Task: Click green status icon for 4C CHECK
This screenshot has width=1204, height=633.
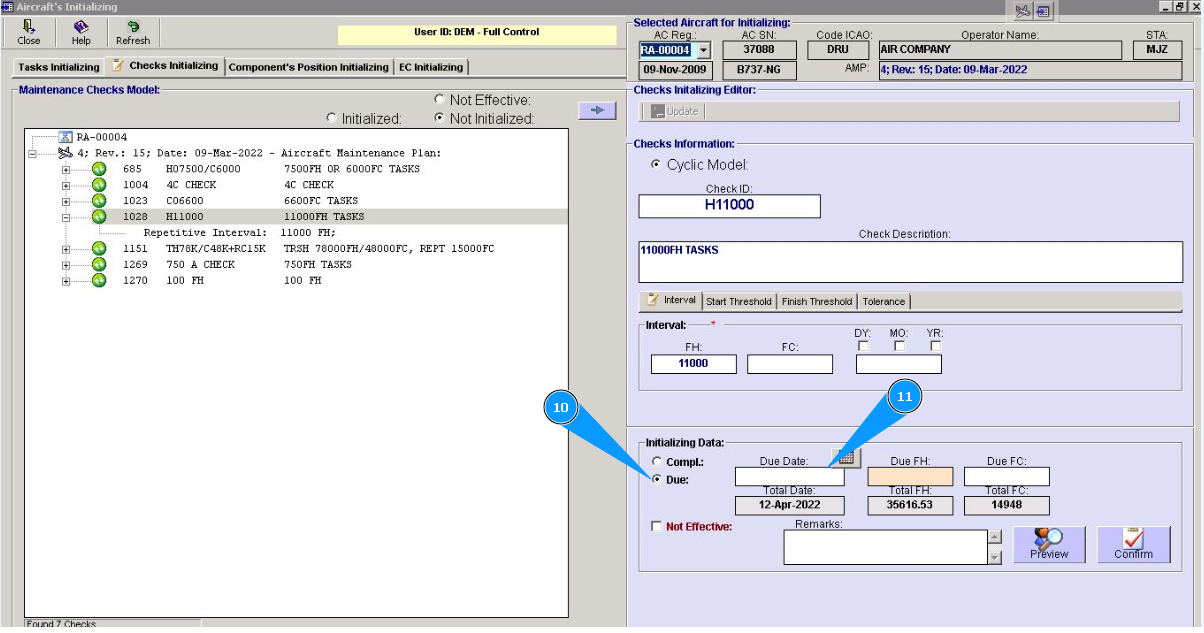Action: pyautogui.click(x=99, y=185)
